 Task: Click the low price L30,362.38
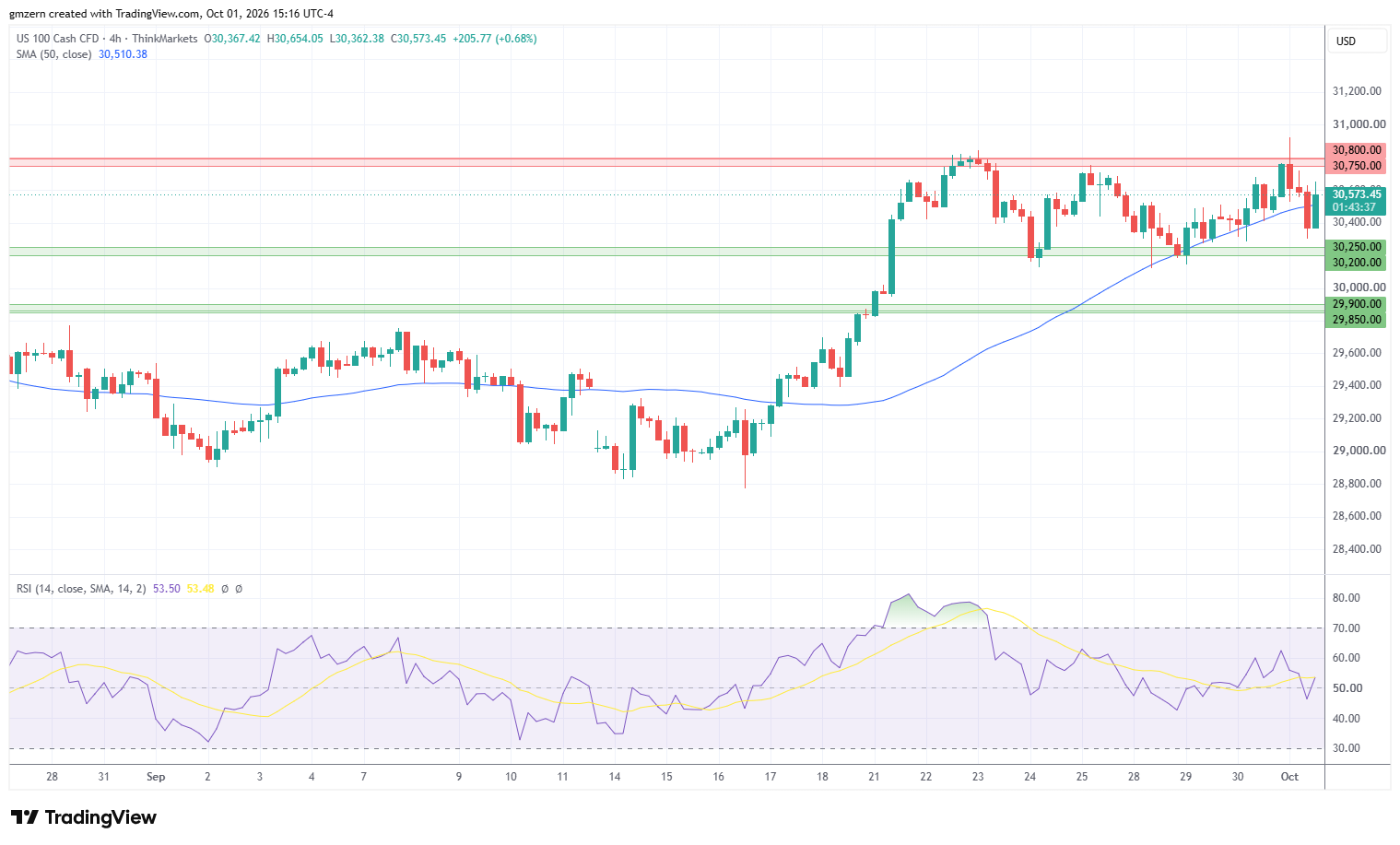click(x=357, y=39)
